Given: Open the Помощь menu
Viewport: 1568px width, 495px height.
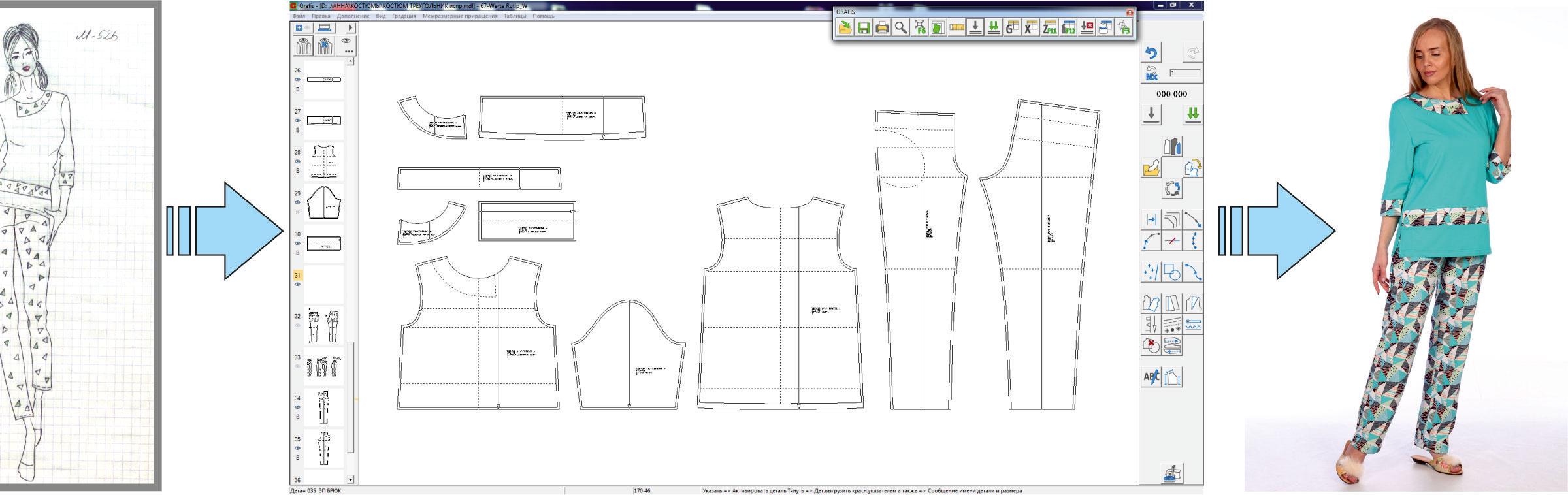Looking at the screenshot, I should pos(544,16).
